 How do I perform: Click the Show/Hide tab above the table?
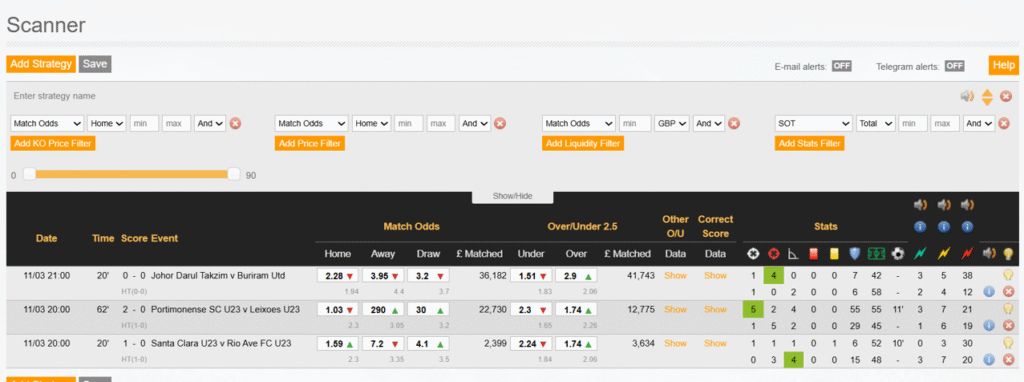coord(513,197)
